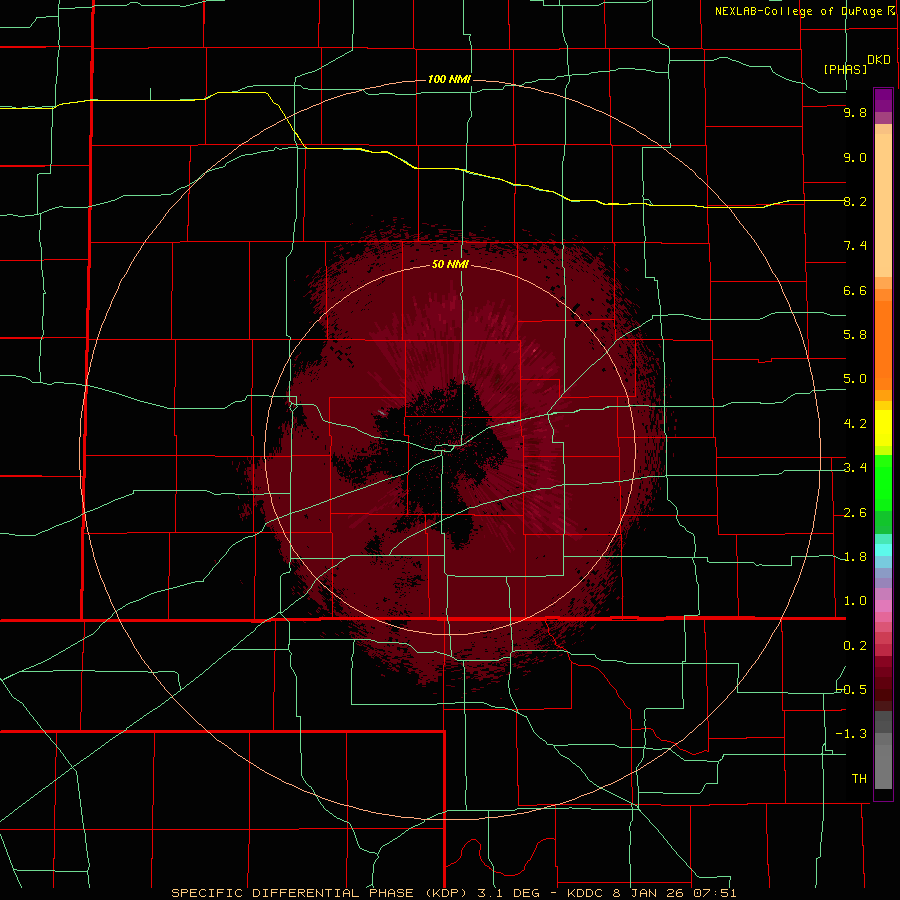Viewport: 900px width, 900px height.
Task: Click the 0.2 value on the color scale
Action: coord(855,646)
